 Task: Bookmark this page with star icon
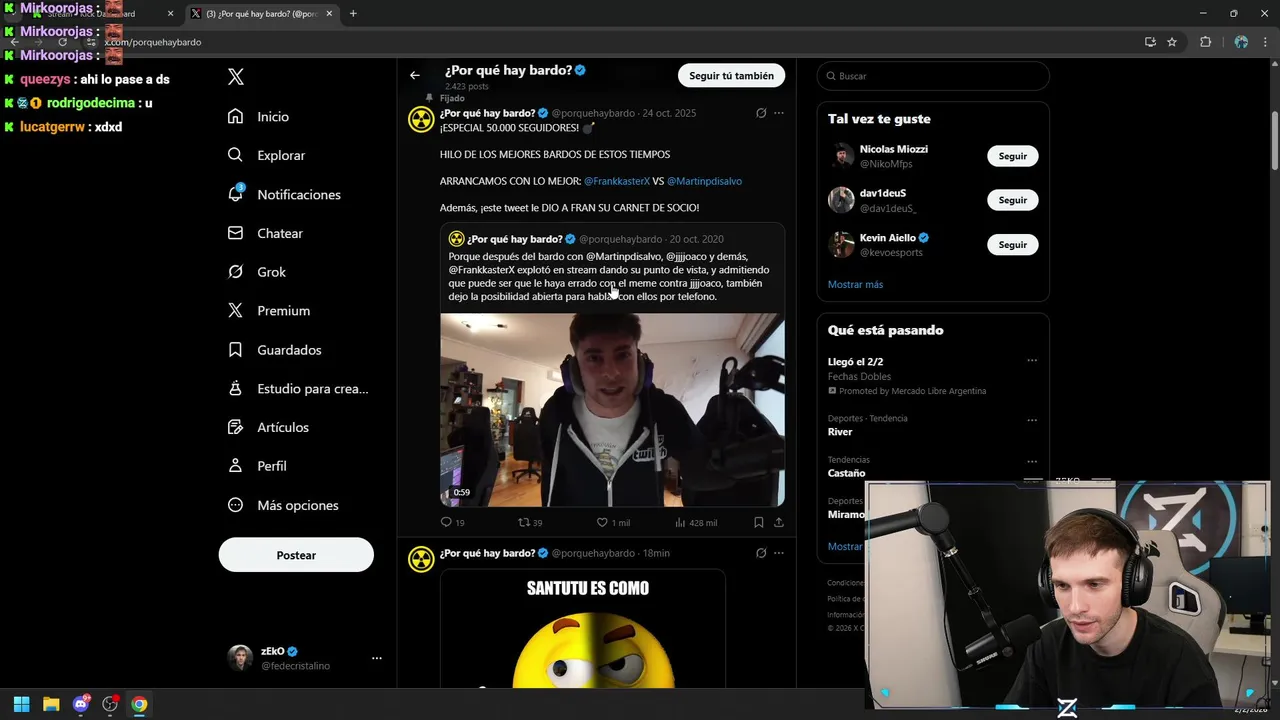pyautogui.click(x=1172, y=42)
